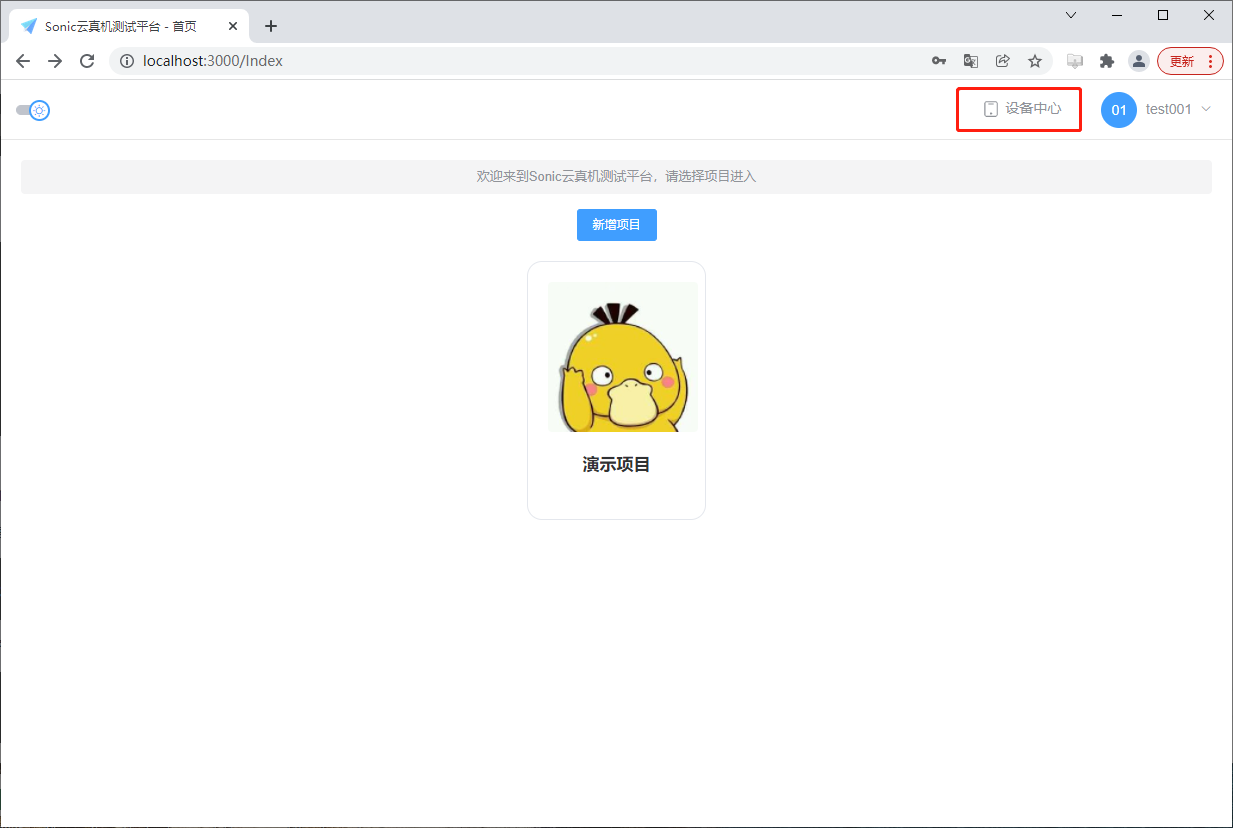Click the red 更新 update button
This screenshot has width=1233, height=828.
pos(1190,61)
